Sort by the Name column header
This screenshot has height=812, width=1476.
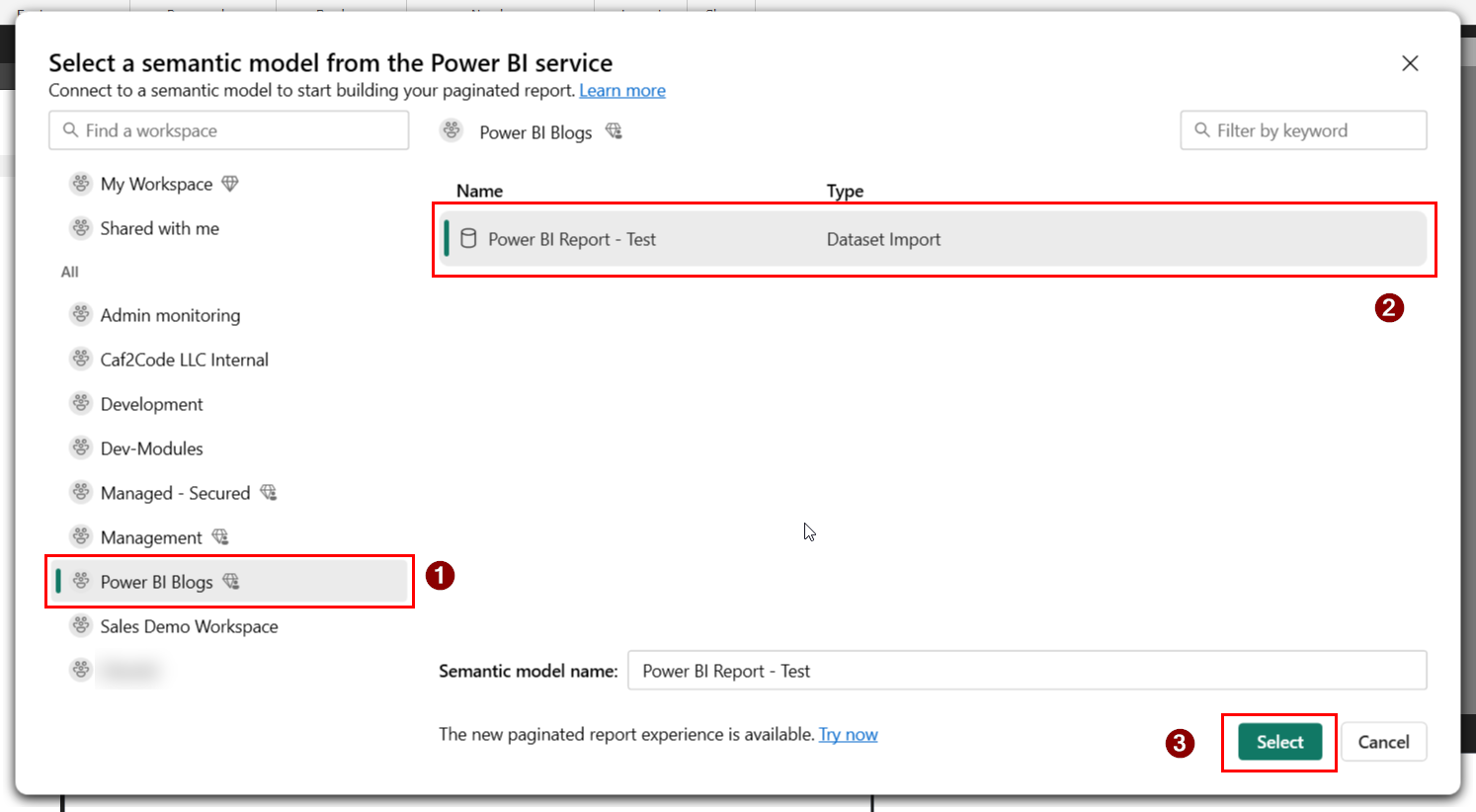pyautogui.click(x=479, y=191)
